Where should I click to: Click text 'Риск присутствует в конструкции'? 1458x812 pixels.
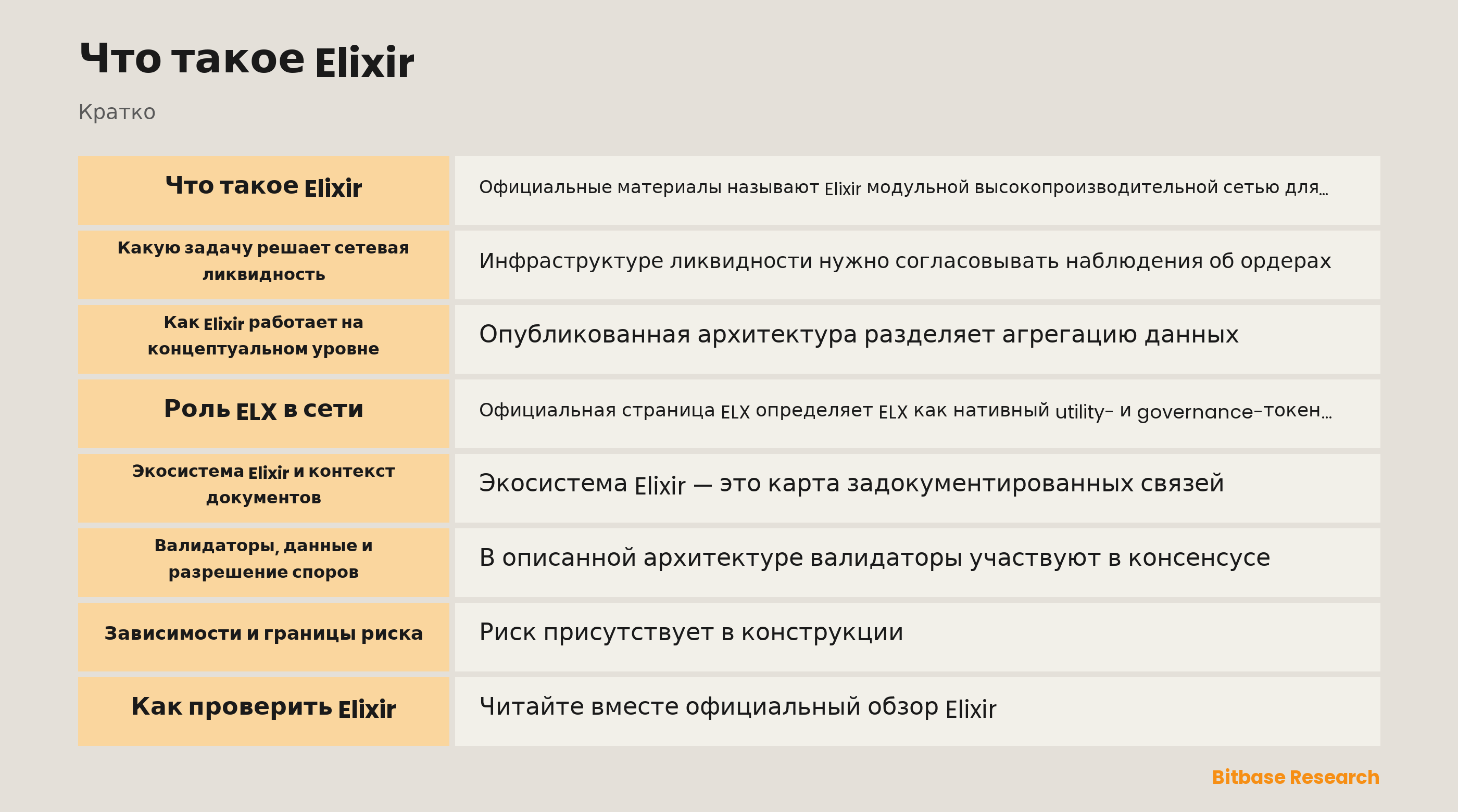tap(691, 632)
